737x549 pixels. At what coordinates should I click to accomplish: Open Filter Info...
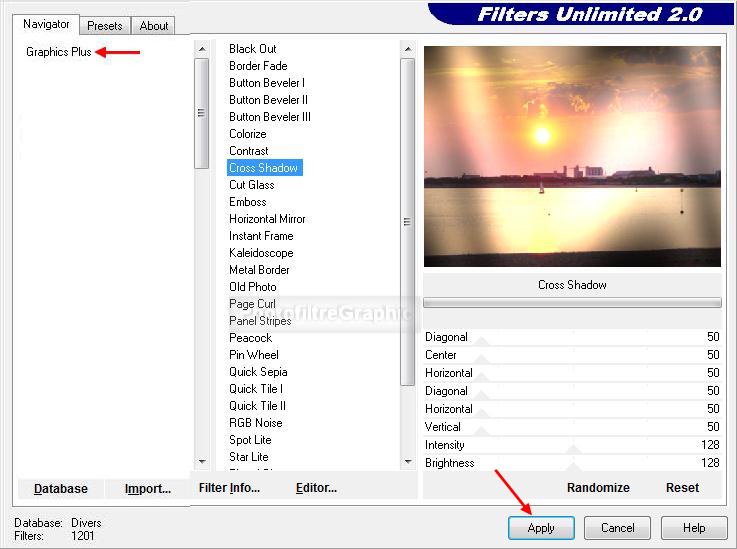click(x=229, y=488)
